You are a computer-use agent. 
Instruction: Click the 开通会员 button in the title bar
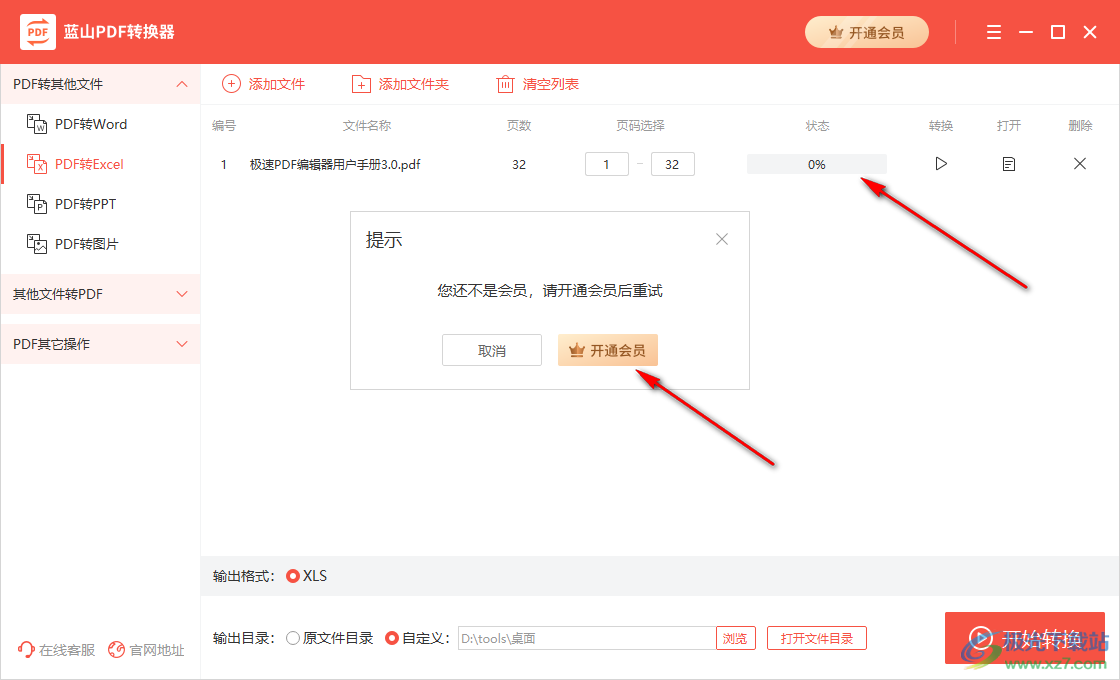pyautogui.click(x=866, y=32)
